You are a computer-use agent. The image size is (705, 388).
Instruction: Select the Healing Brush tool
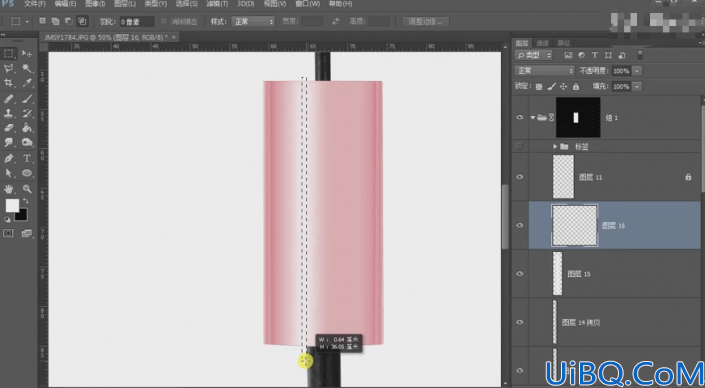point(9,99)
